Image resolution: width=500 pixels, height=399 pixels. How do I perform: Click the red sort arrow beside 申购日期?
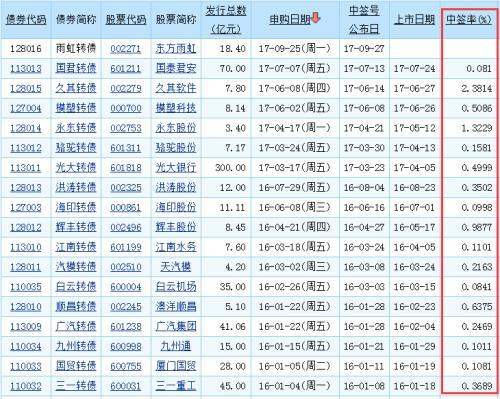pos(315,18)
